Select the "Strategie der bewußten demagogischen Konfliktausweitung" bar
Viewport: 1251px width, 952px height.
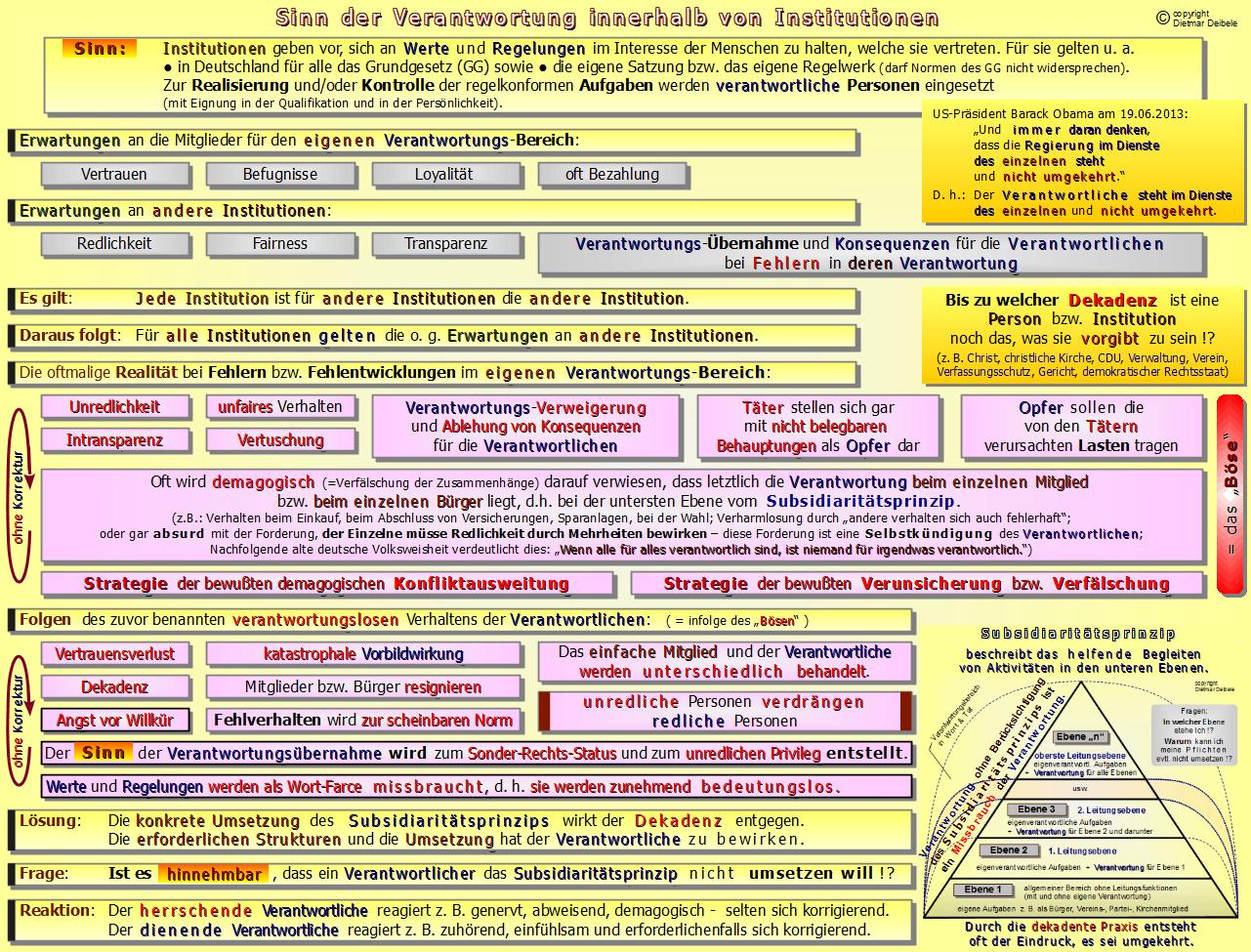tap(326, 584)
